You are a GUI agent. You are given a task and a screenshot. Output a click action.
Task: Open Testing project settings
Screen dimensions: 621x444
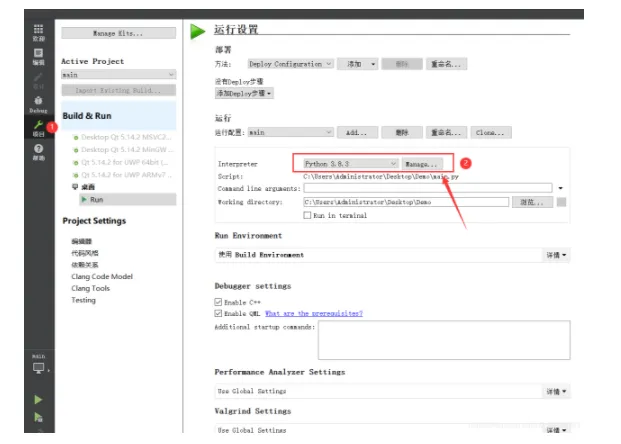point(83,300)
